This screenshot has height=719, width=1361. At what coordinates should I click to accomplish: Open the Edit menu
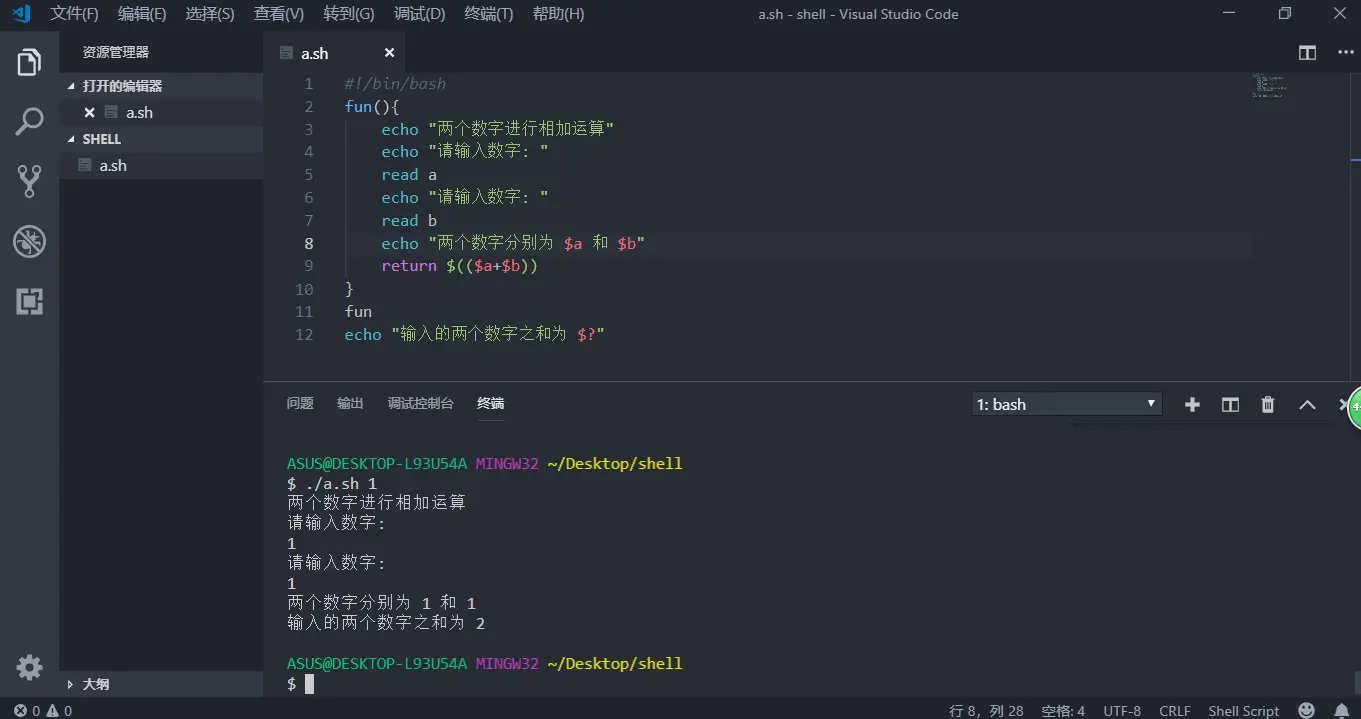click(x=142, y=14)
